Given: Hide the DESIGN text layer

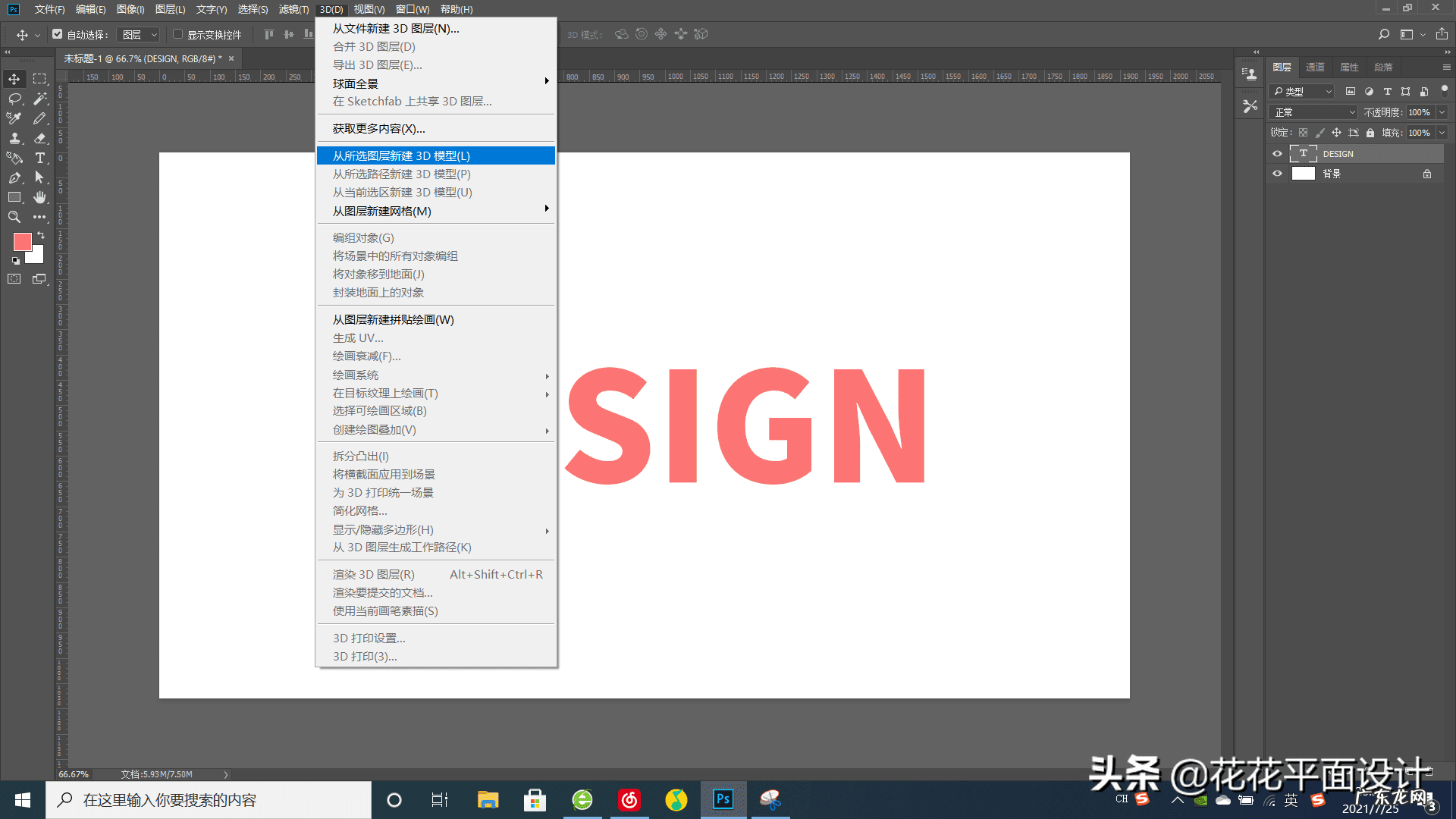Looking at the screenshot, I should coord(1277,154).
